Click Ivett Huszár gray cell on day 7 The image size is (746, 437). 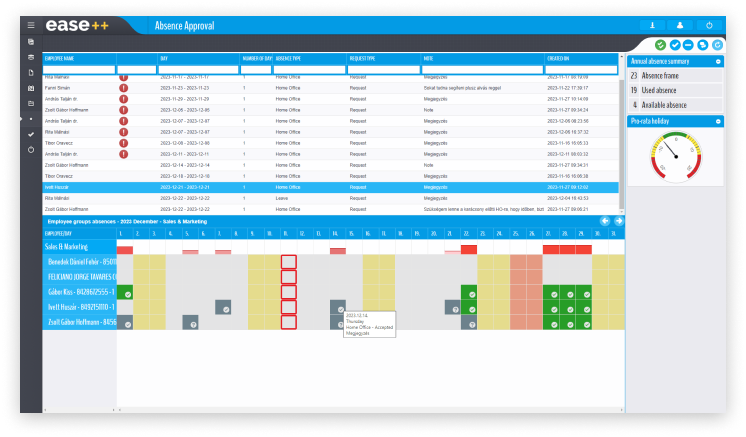click(x=223, y=307)
